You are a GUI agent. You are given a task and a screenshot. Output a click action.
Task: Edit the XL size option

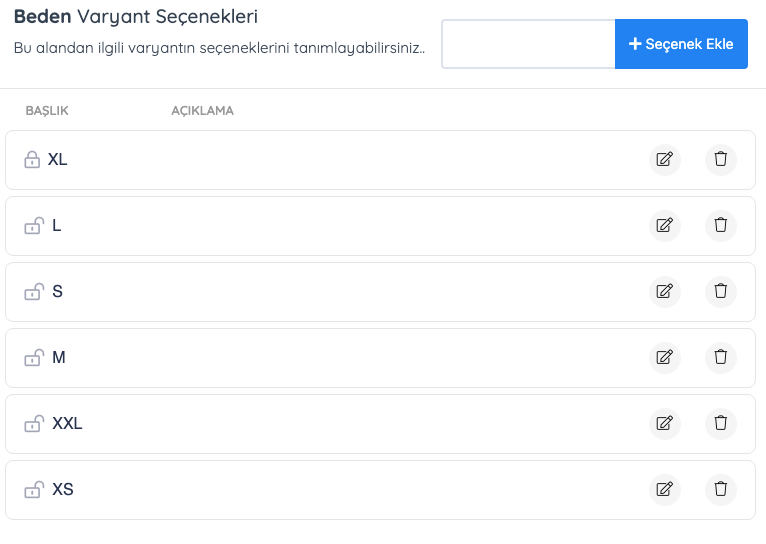click(x=664, y=160)
